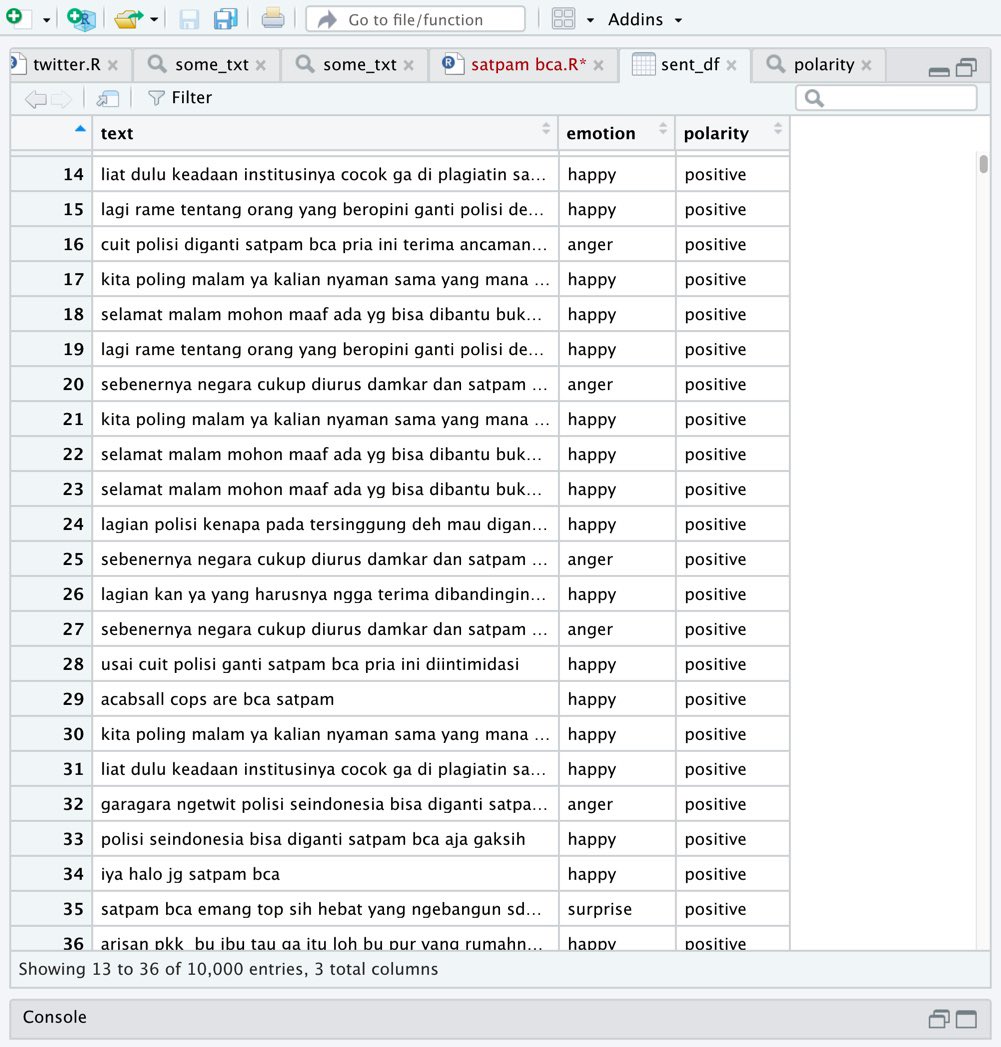Sort by the emotion column header
Image resolution: width=1001 pixels, height=1047 pixels.
[617, 132]
